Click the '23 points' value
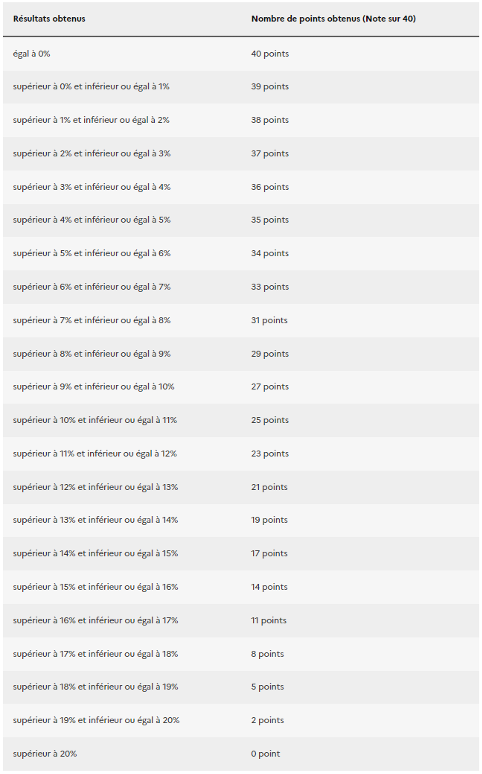Image resolution: width=482 pixels, height=774 pixels. click(x=270, y=454)
